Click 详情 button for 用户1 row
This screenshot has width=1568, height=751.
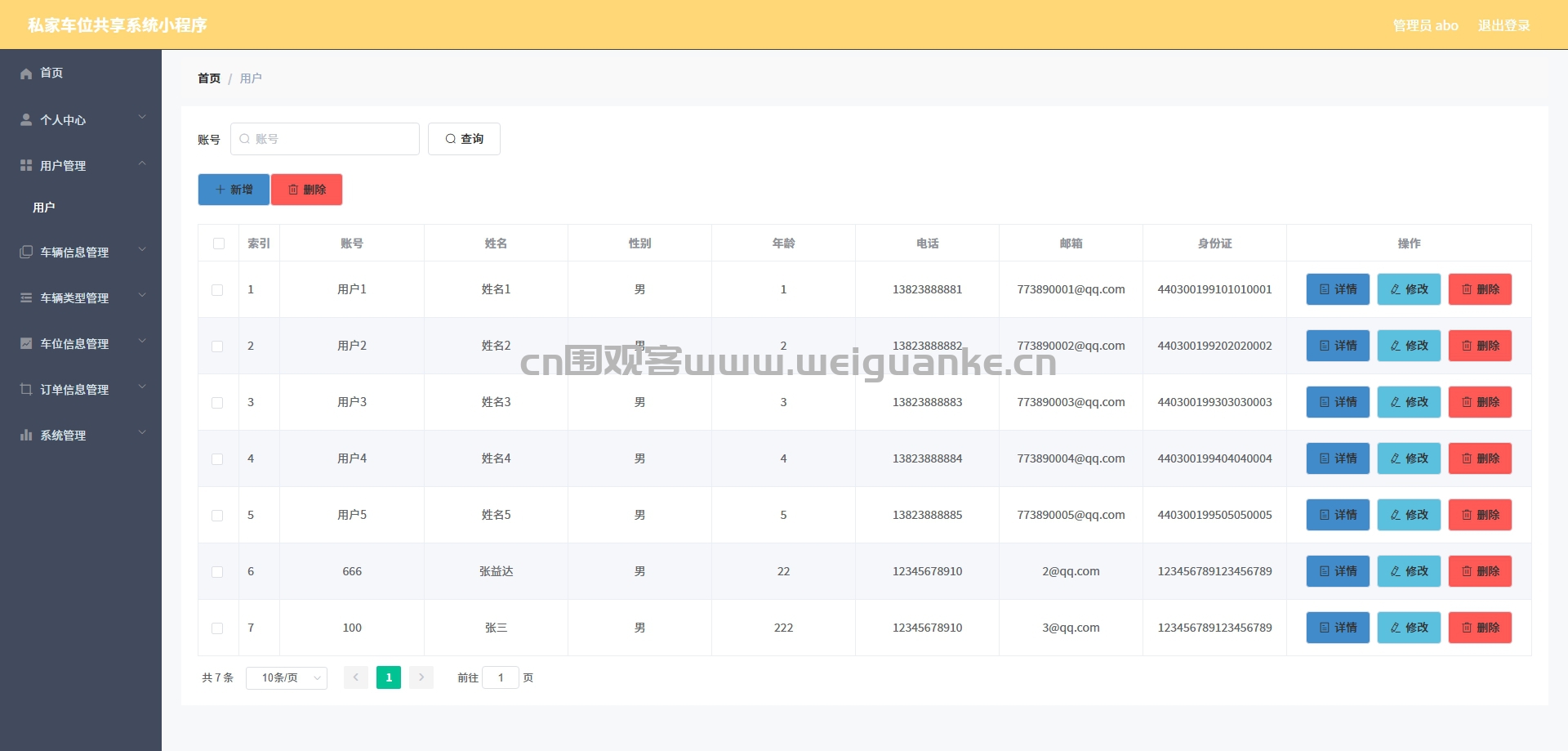click(x=1338, y=289)
